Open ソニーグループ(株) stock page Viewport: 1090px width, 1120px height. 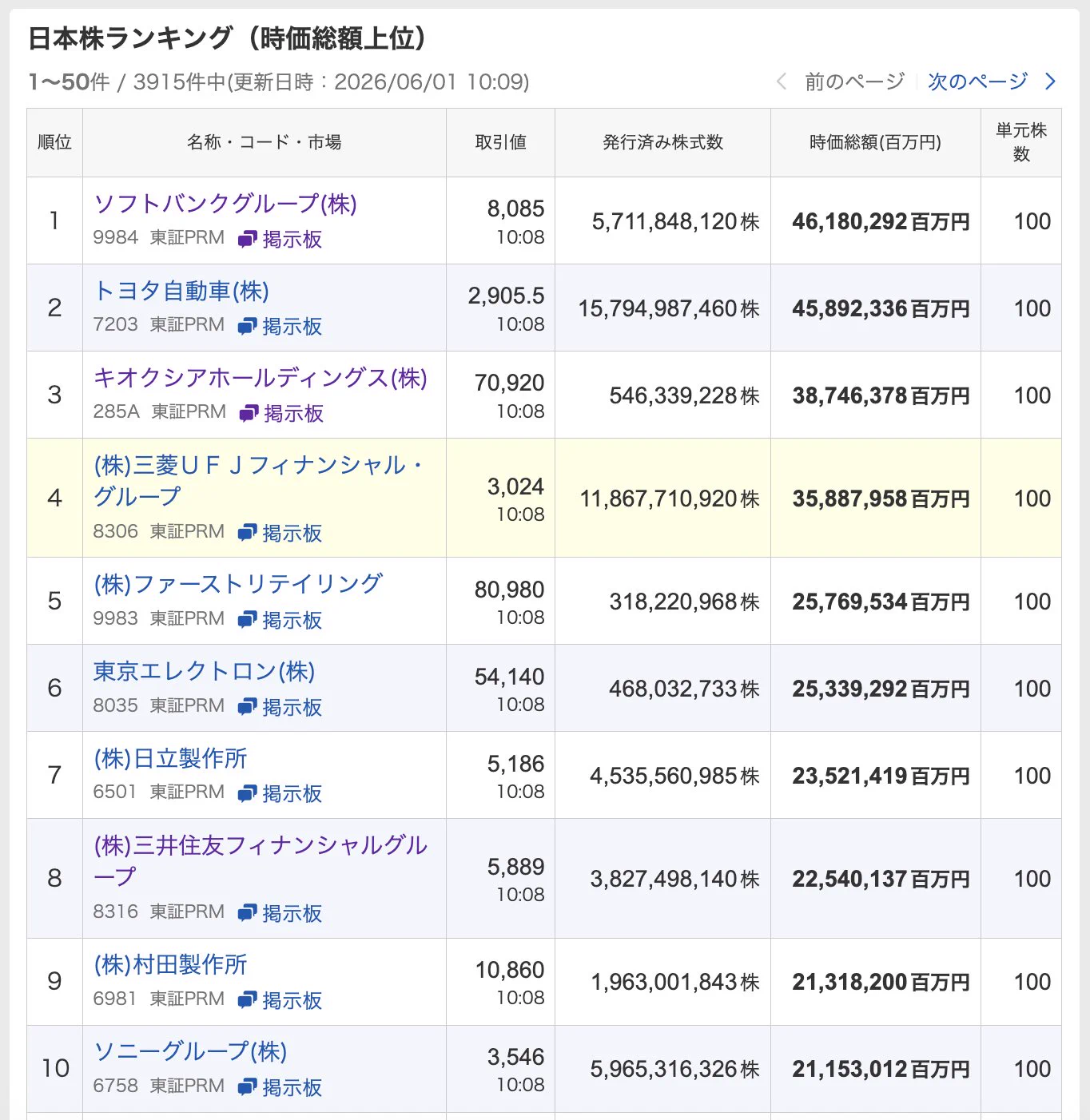pos(190,1051)
